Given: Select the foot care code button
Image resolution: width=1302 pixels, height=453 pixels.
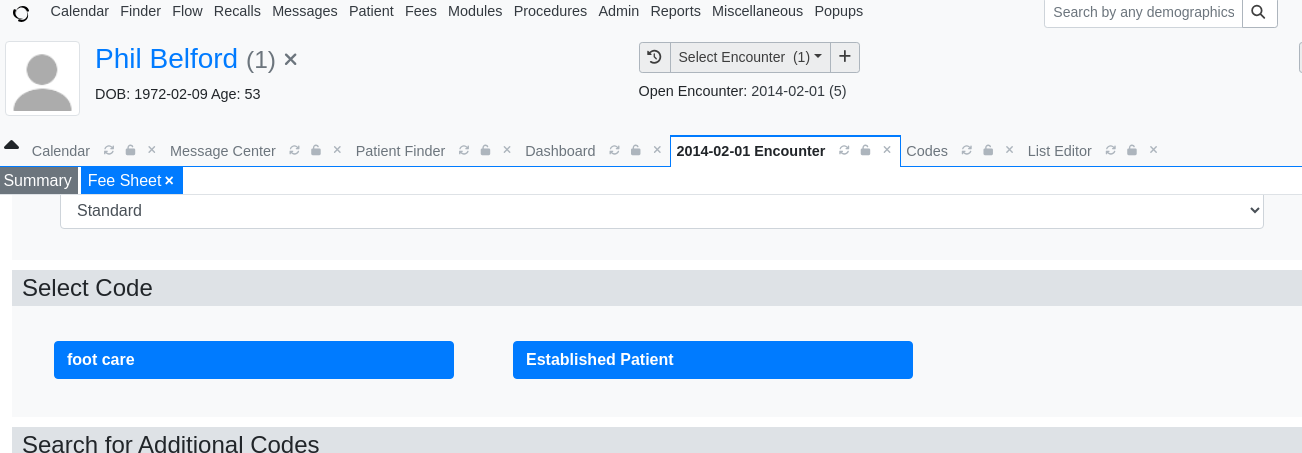Looking at the screenshot, I should [x=254, y=360].
